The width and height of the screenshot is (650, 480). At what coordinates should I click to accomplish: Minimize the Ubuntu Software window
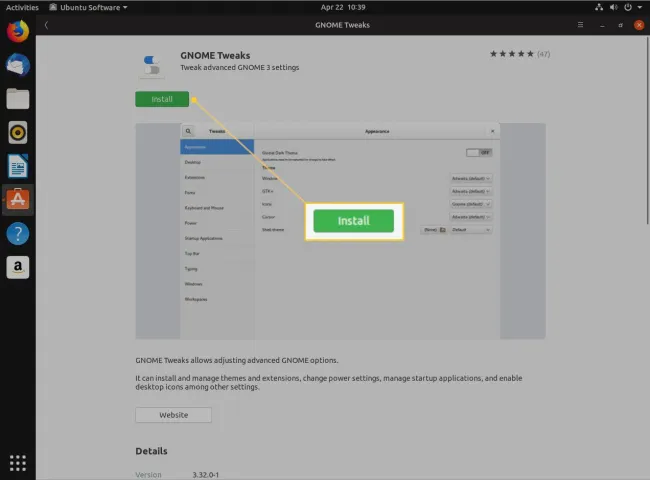pos(602,25)
